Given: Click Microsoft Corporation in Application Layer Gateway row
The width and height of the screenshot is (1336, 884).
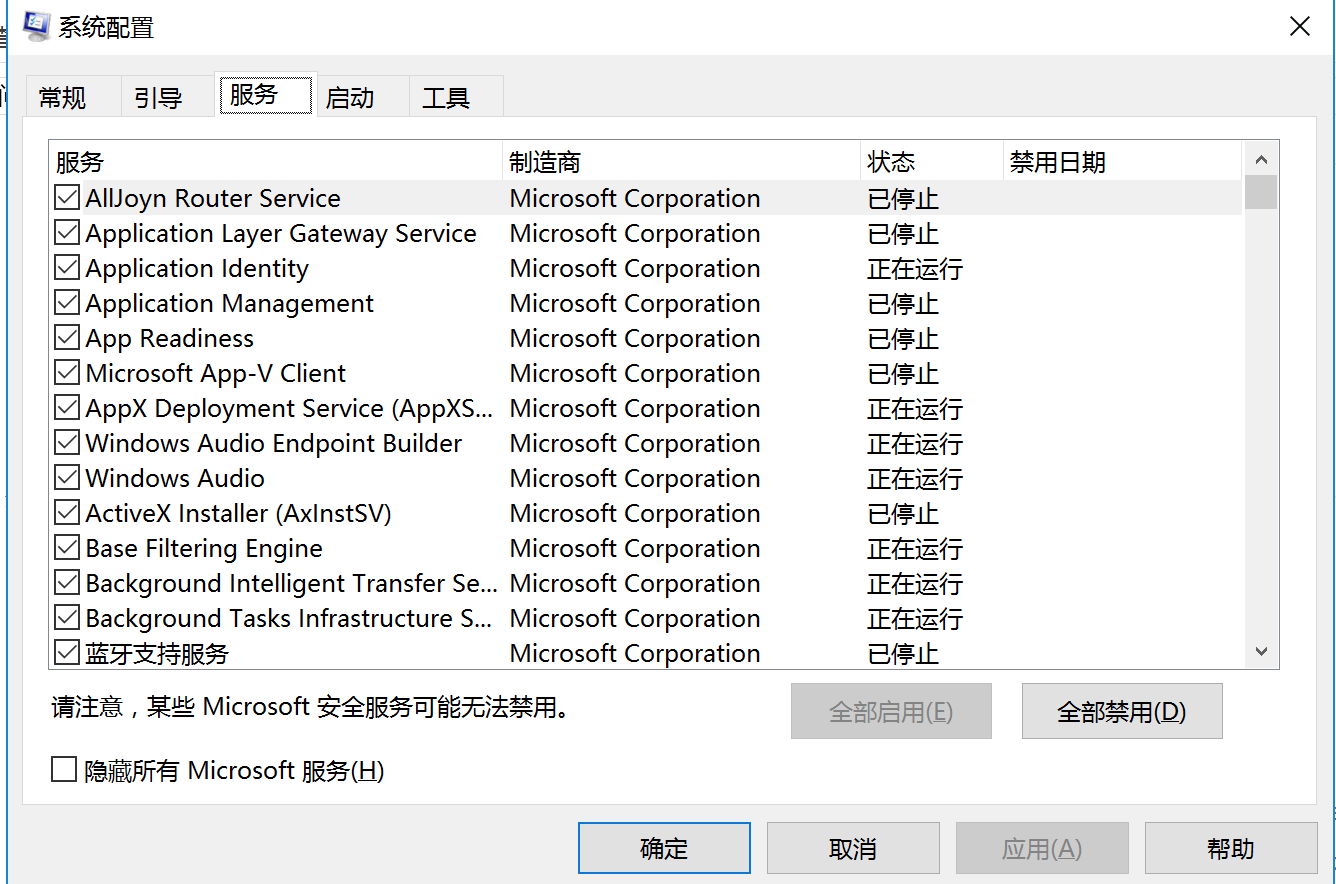Looking at the screenshot, I should 635,233.
